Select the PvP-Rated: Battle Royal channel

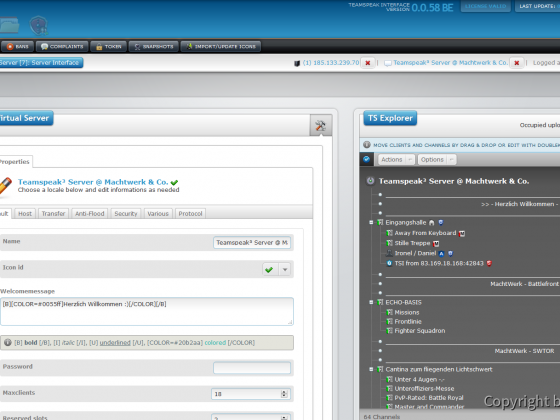pyautogui.click(x=429, y=398)
